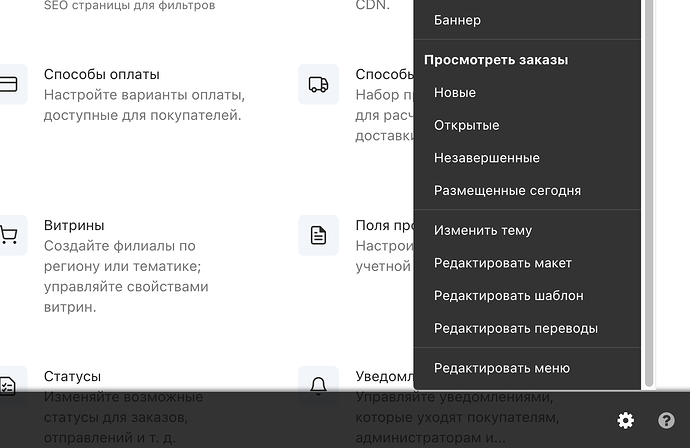Click the payment methods card icon
690x448 pixels.
8,84
